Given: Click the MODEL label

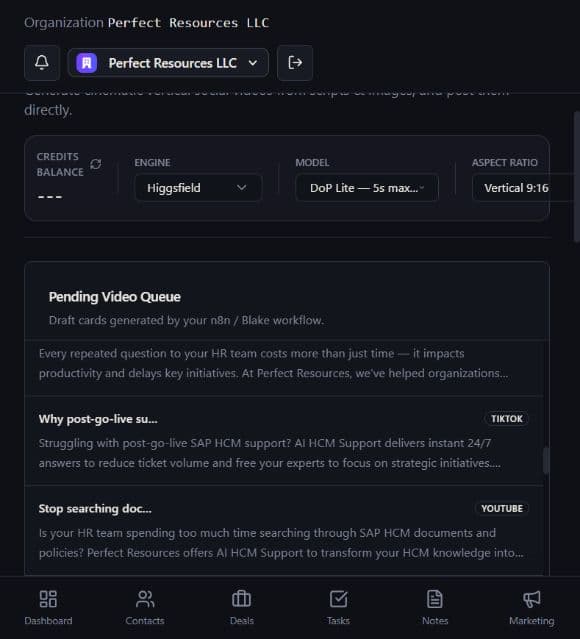Looking at the screenshot, I should pyautogui.click(x=312, y=163).
